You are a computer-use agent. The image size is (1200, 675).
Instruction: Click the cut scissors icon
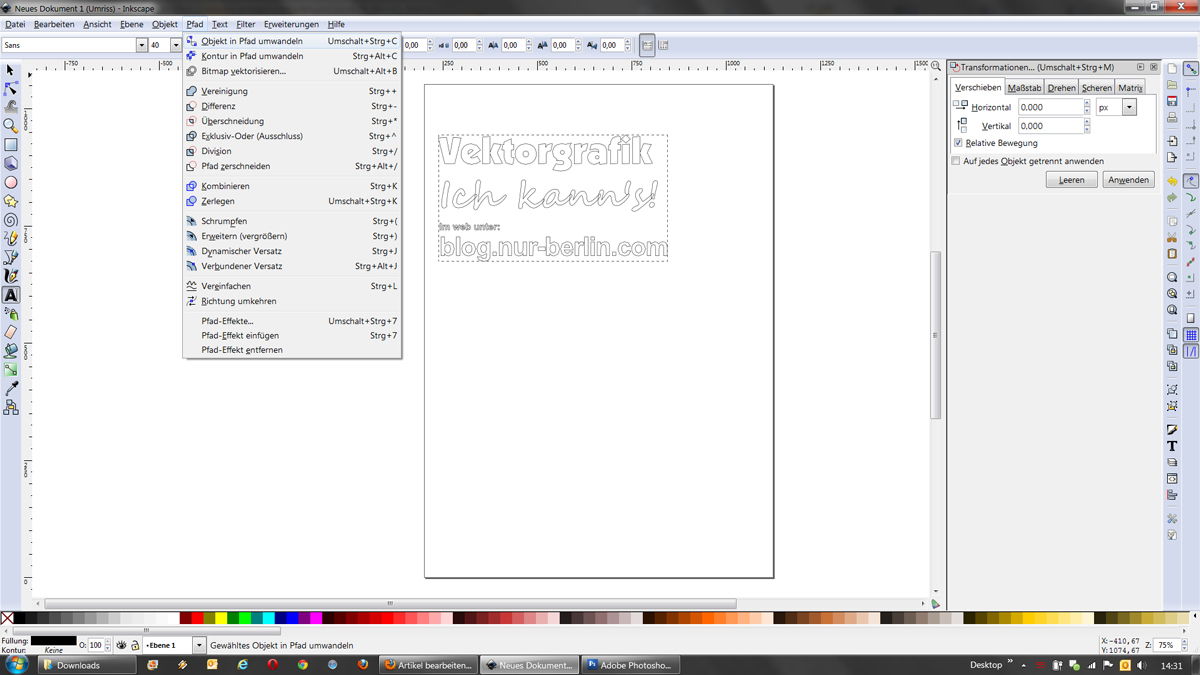click(1172, 237)
